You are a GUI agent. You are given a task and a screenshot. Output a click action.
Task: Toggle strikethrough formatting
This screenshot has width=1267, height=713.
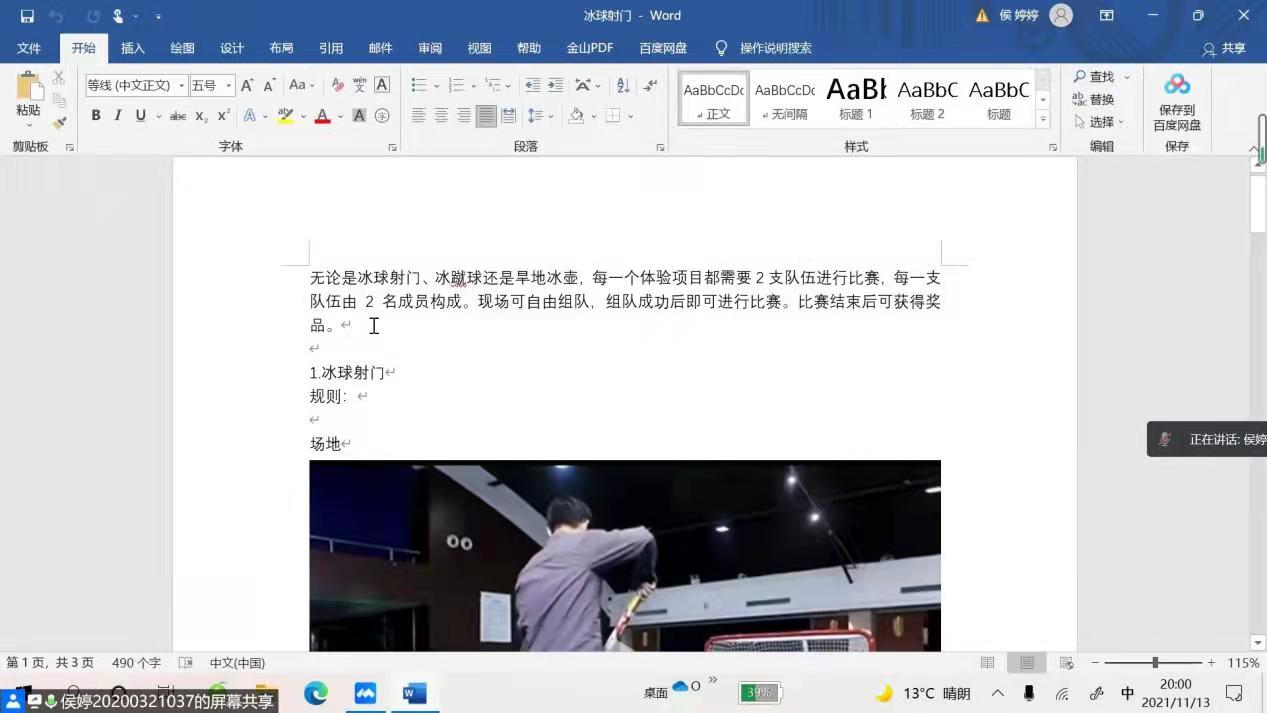tap(178, 117)
